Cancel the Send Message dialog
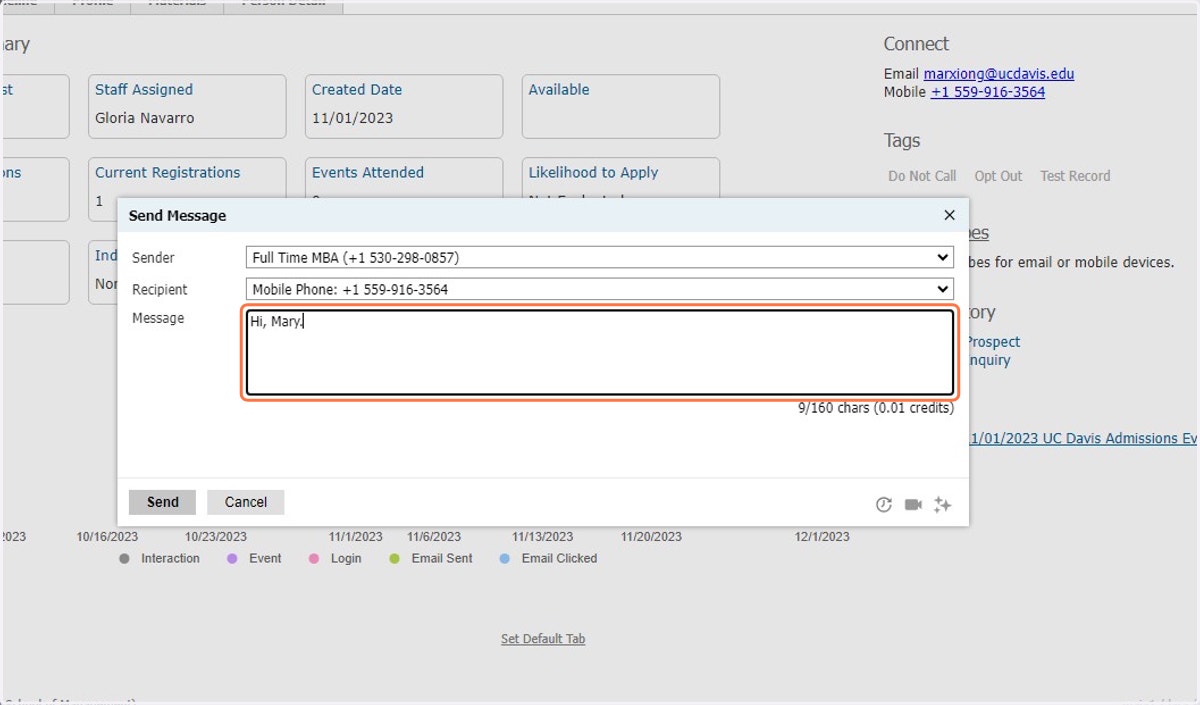The height and width of the screenshot is (705, 1200). [x=246, y=502]
